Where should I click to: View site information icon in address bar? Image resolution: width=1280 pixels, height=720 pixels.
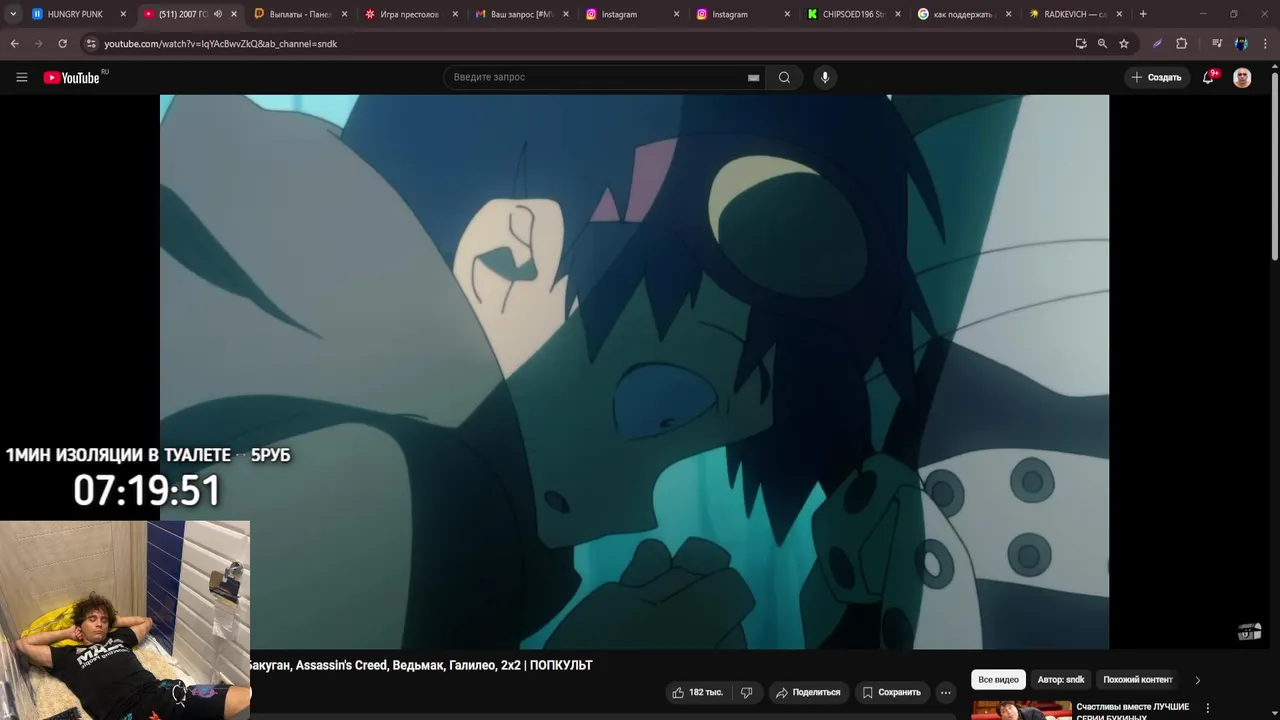pyautogui.click(x=91, y=44)
